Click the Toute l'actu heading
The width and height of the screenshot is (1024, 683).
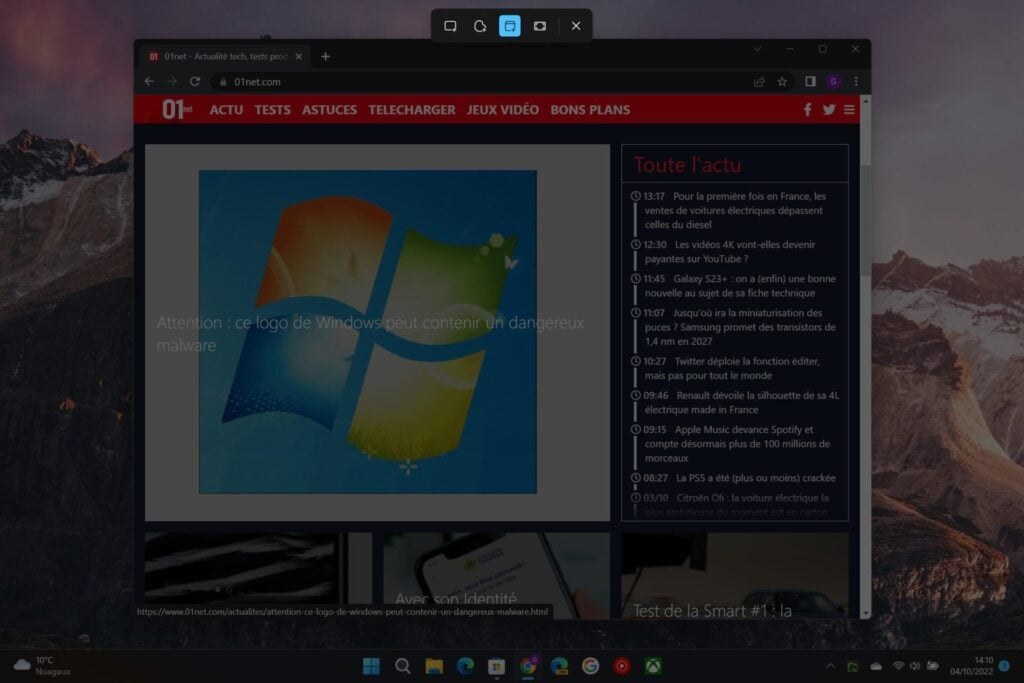pyautogui.click(x=687, y=165)
